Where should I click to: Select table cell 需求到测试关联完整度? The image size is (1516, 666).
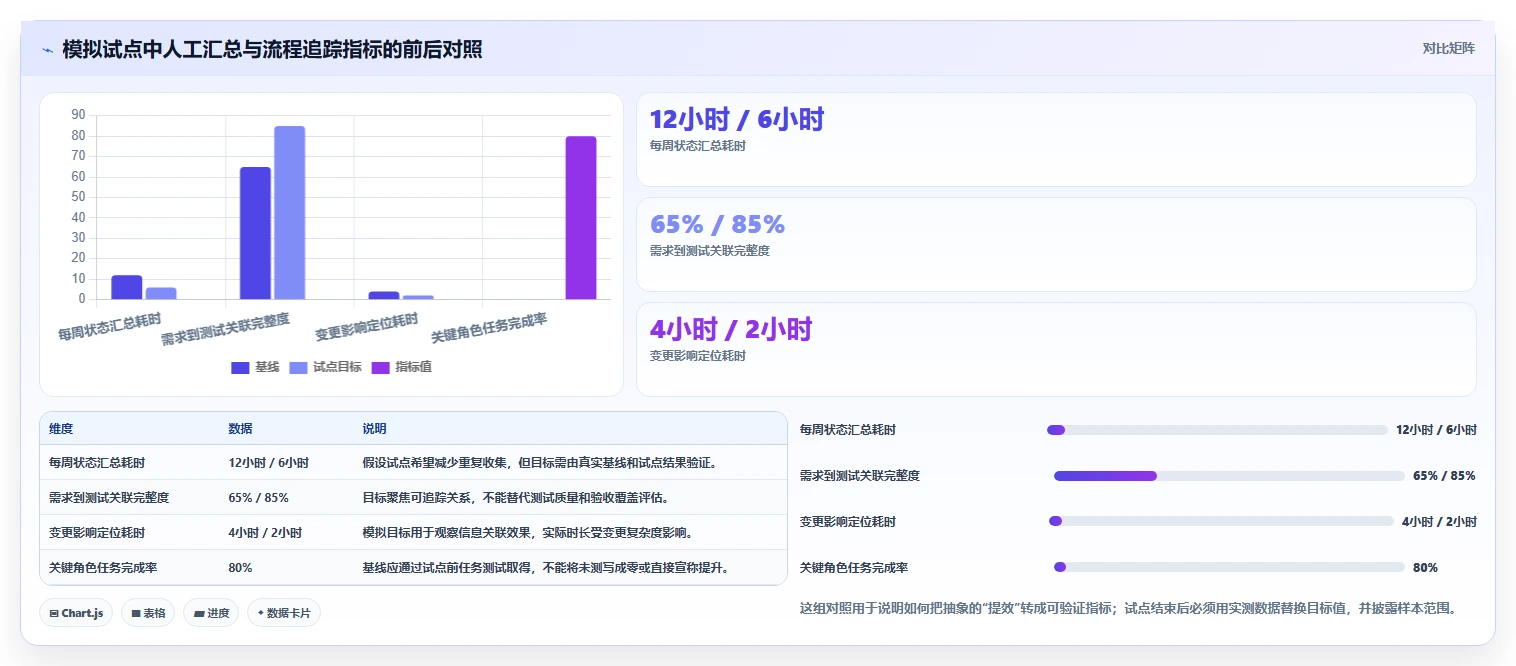pos(109,497)
